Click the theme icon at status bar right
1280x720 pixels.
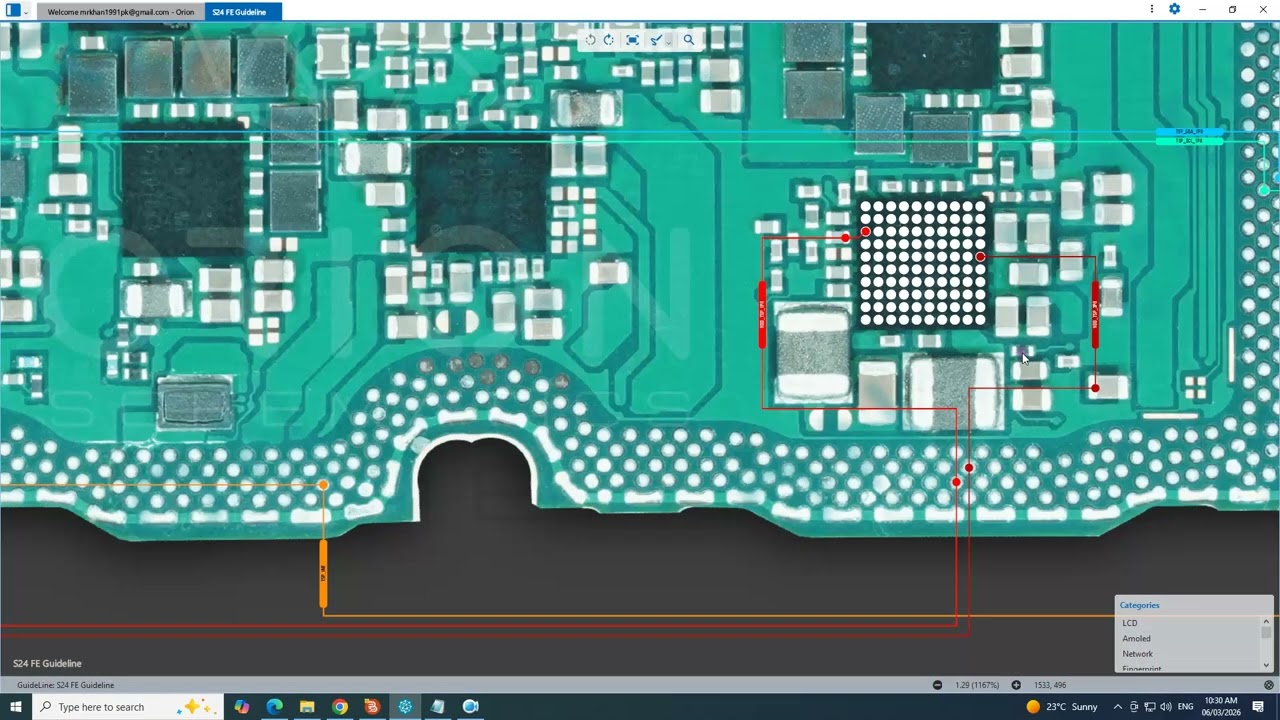point(1271,685)
